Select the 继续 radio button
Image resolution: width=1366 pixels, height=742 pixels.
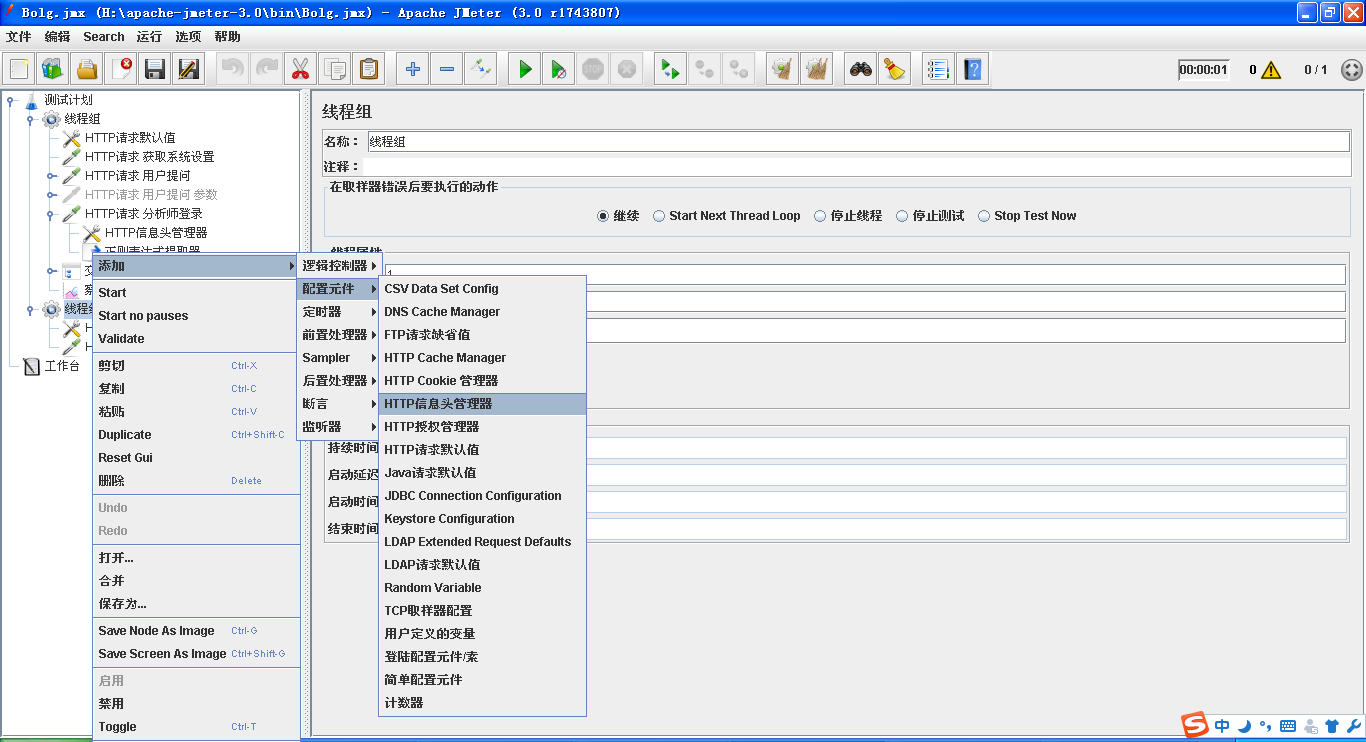click(x=603, y=216)
